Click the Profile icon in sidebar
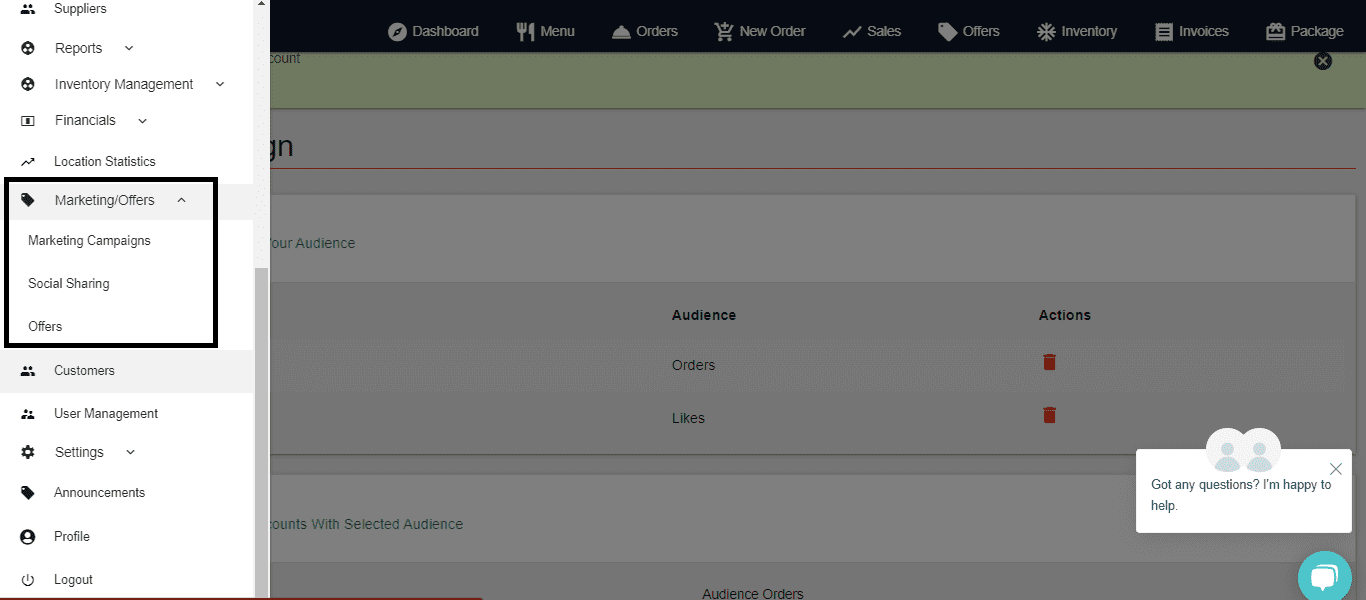Screen dimensions: 1366x600 pyautogui.click(x=28, y=537)
